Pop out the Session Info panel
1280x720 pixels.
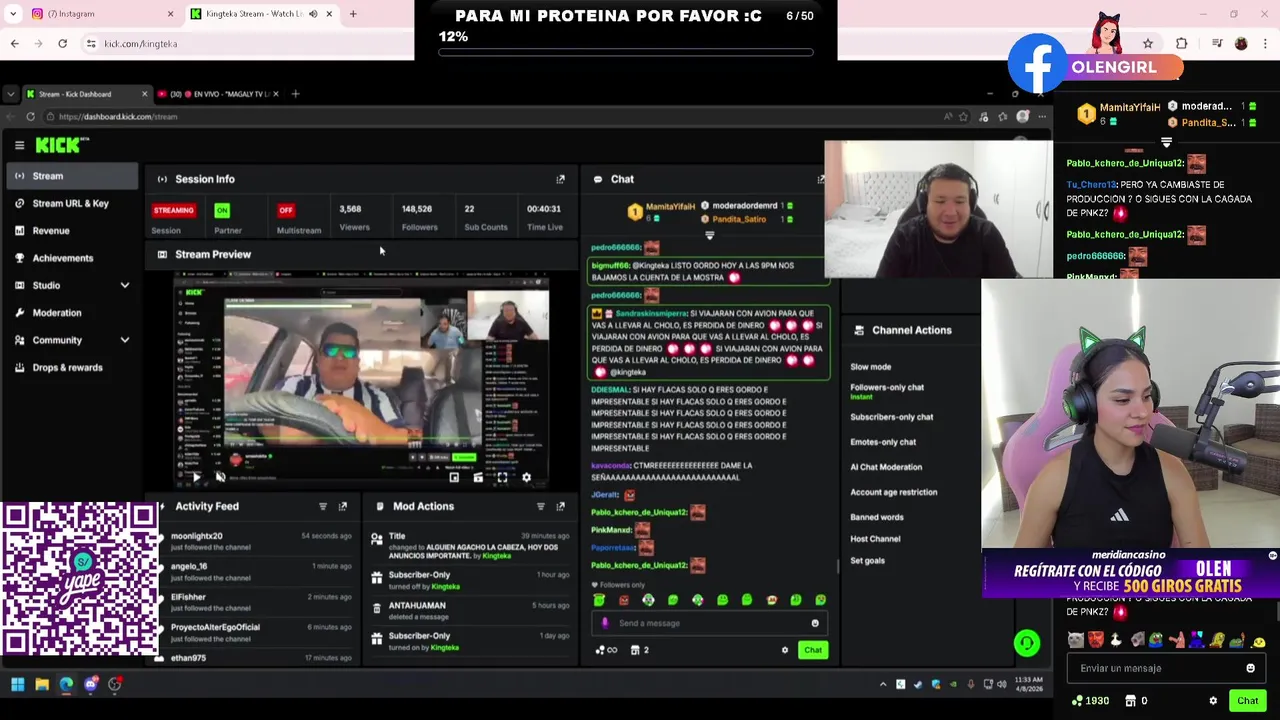pos(560,179)
